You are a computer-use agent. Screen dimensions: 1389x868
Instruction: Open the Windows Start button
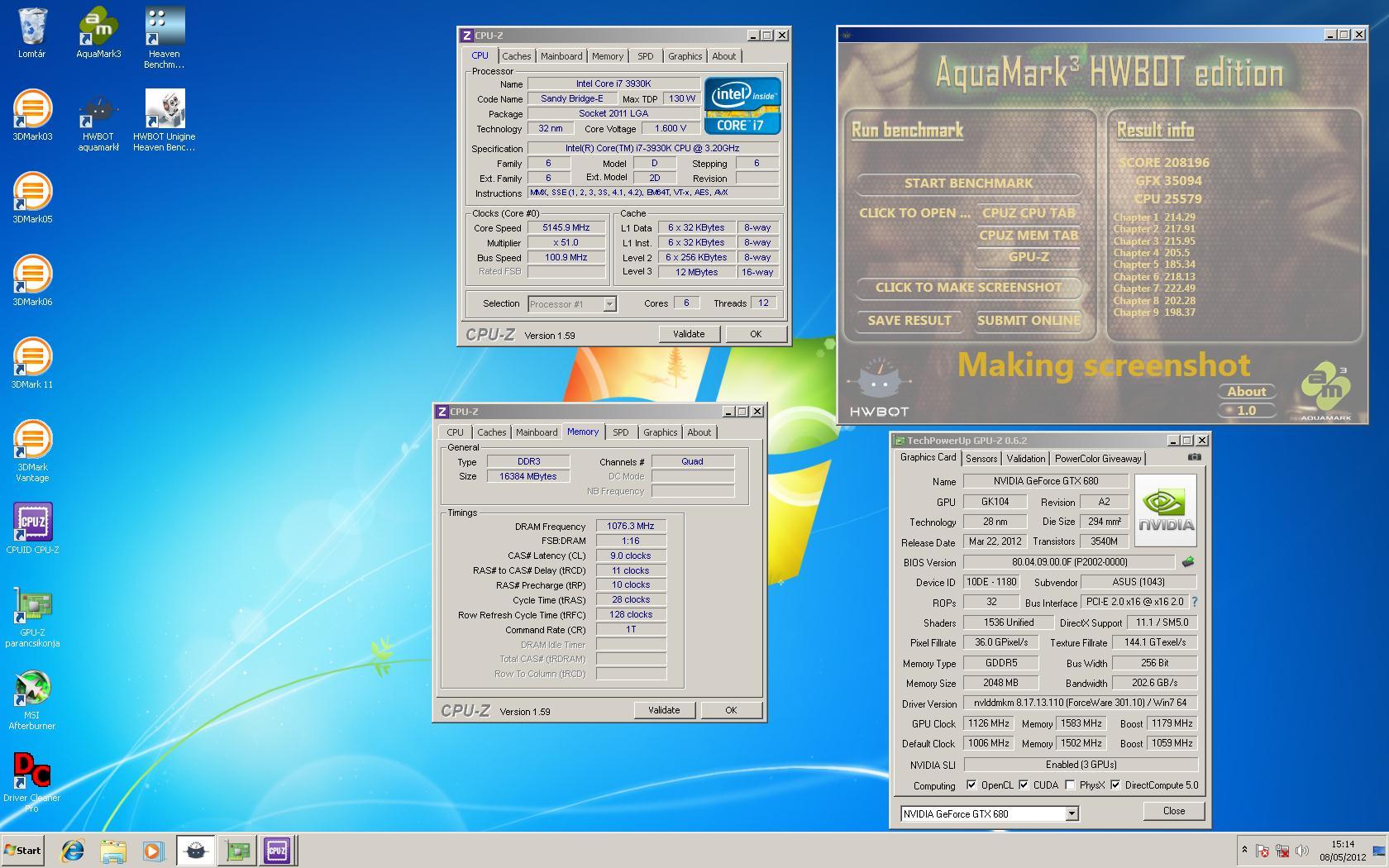pos(23,850)
